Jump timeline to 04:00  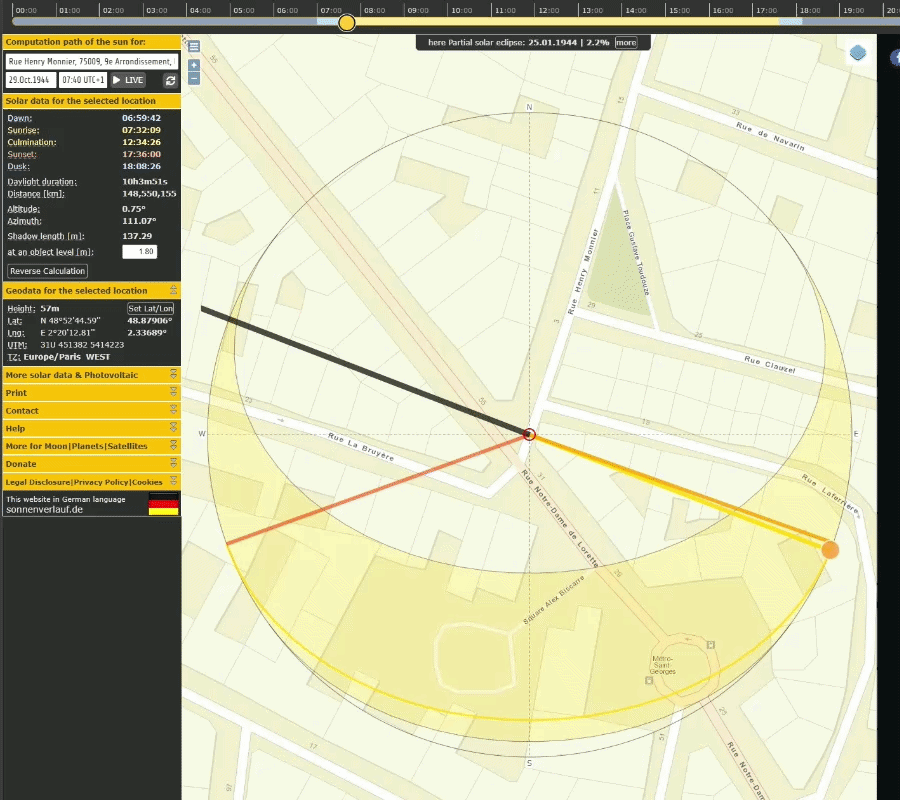pos(200,10)
